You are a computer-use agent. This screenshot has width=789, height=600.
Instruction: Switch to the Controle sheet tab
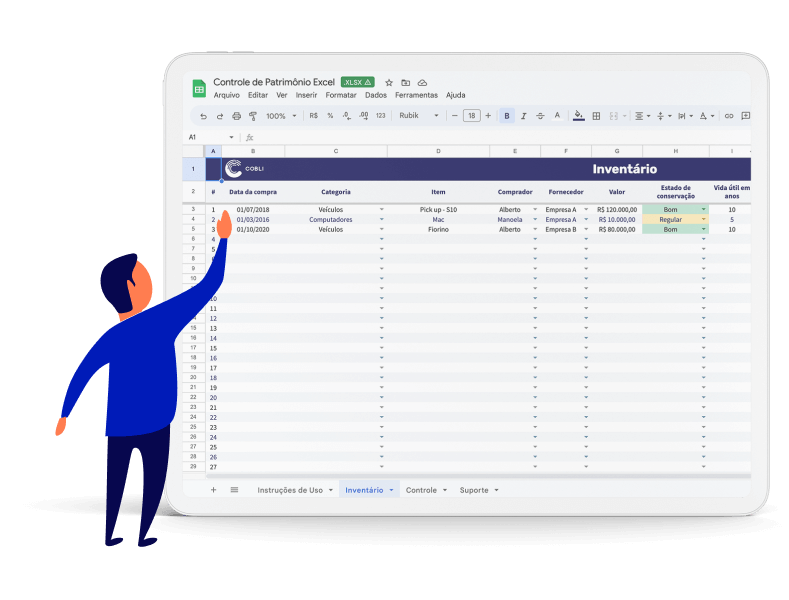pos(421,490)
